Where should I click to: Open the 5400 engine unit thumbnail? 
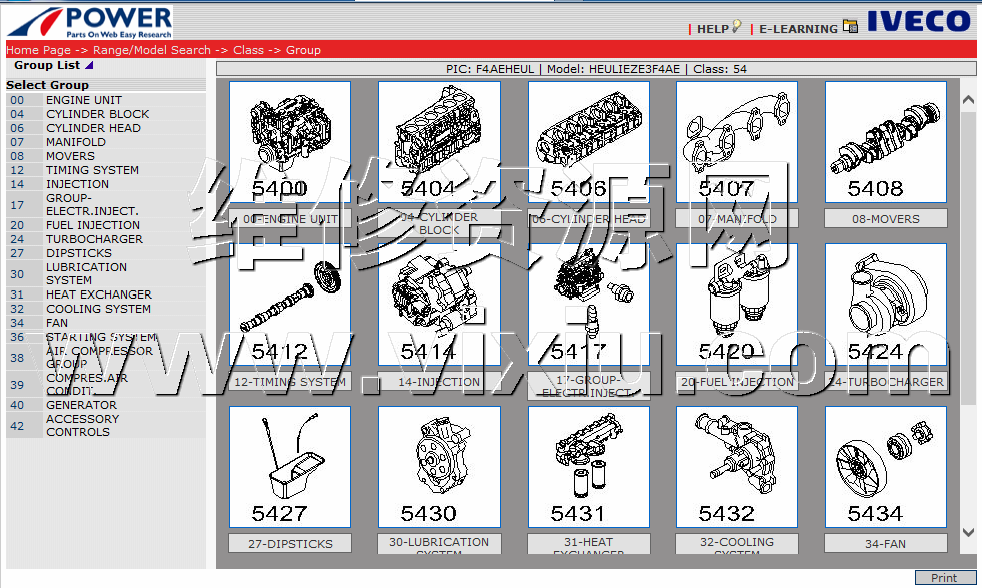pos(290,141)
